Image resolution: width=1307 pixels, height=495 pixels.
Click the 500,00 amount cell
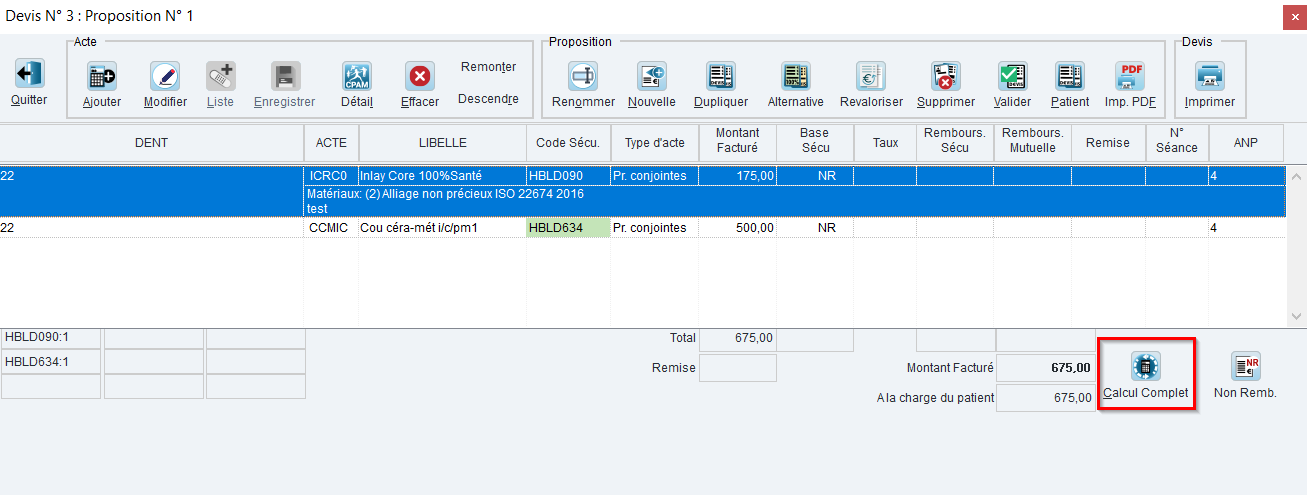click(x=738, y=228)
